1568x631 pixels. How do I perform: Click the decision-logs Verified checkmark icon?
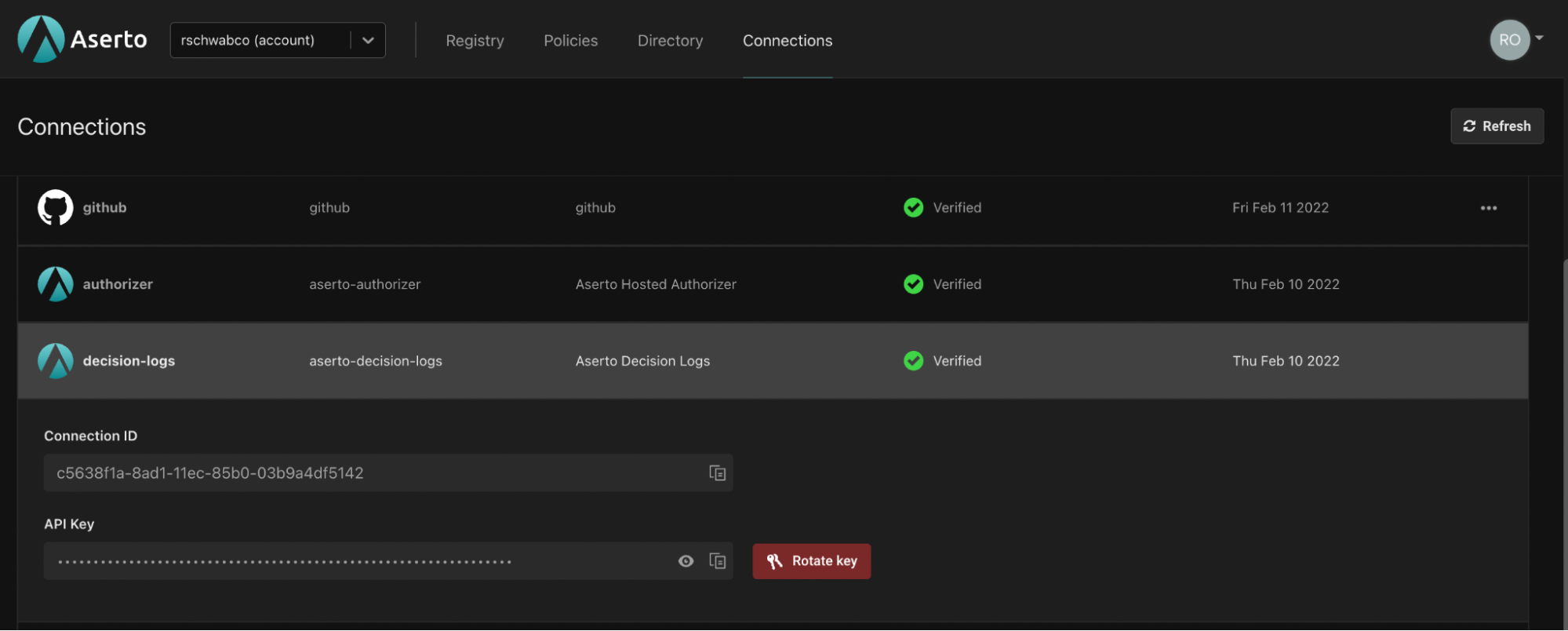[913, 361]
